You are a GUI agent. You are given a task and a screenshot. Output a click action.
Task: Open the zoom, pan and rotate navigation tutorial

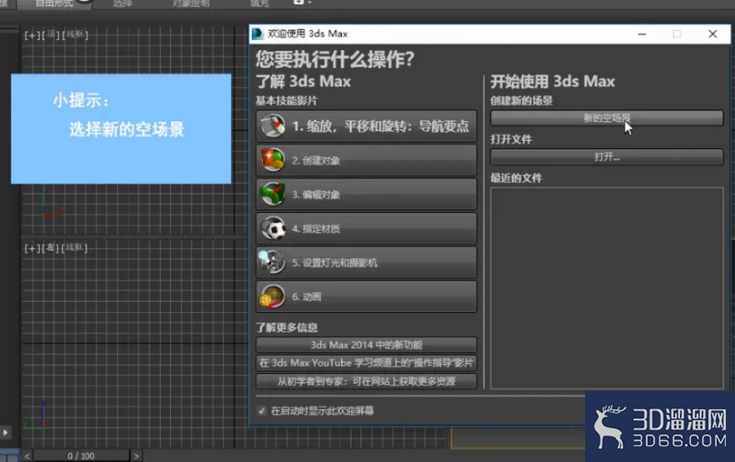(366, 126)
